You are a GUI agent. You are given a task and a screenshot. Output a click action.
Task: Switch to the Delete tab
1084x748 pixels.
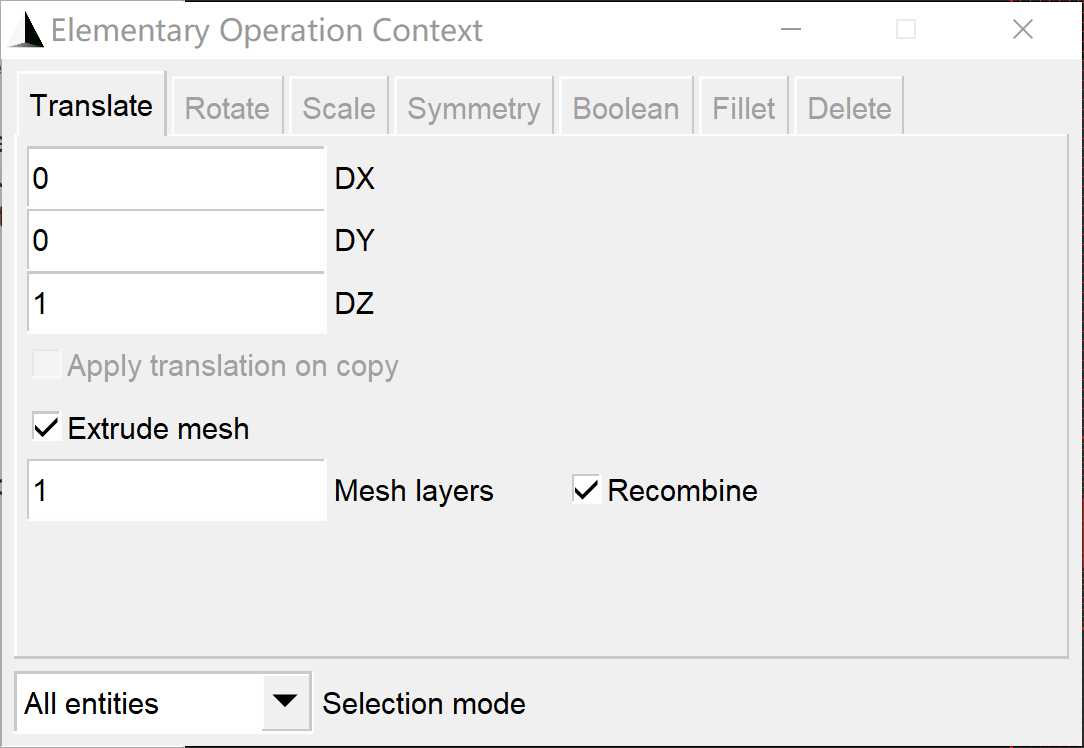(849, 108)
